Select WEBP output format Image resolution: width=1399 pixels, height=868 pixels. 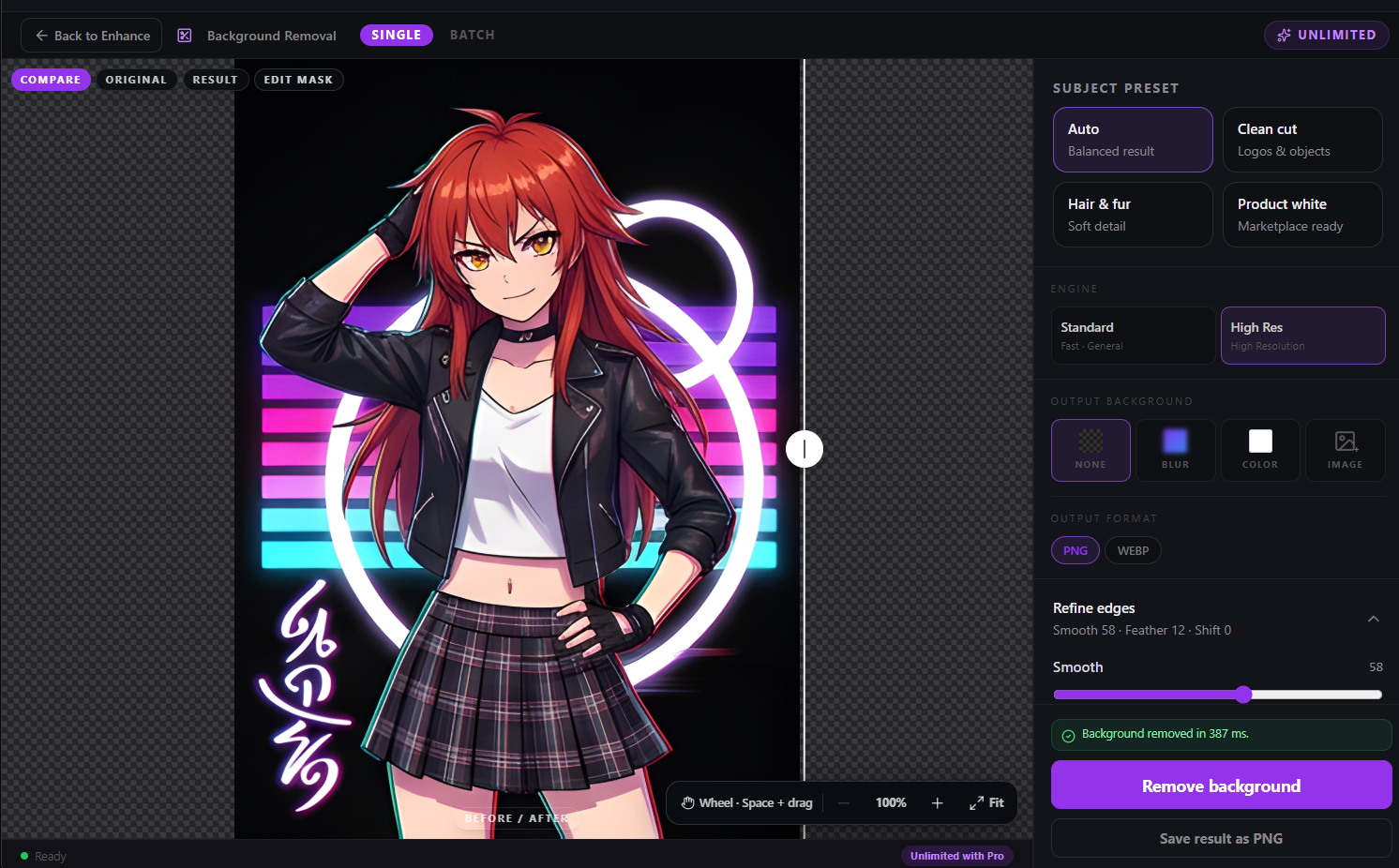tap(1133, 550)
